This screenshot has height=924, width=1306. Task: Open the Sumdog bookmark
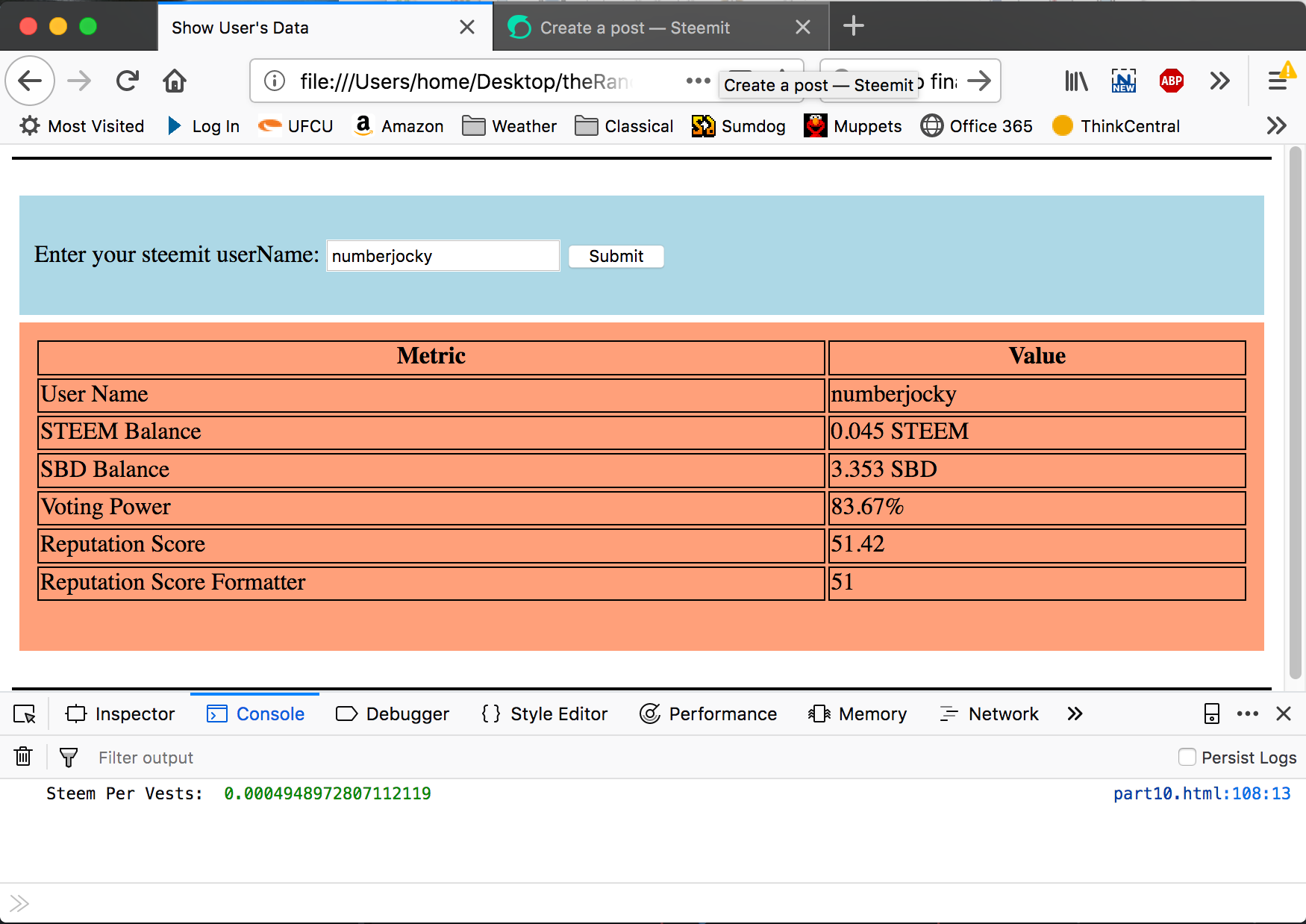point(738,126)
